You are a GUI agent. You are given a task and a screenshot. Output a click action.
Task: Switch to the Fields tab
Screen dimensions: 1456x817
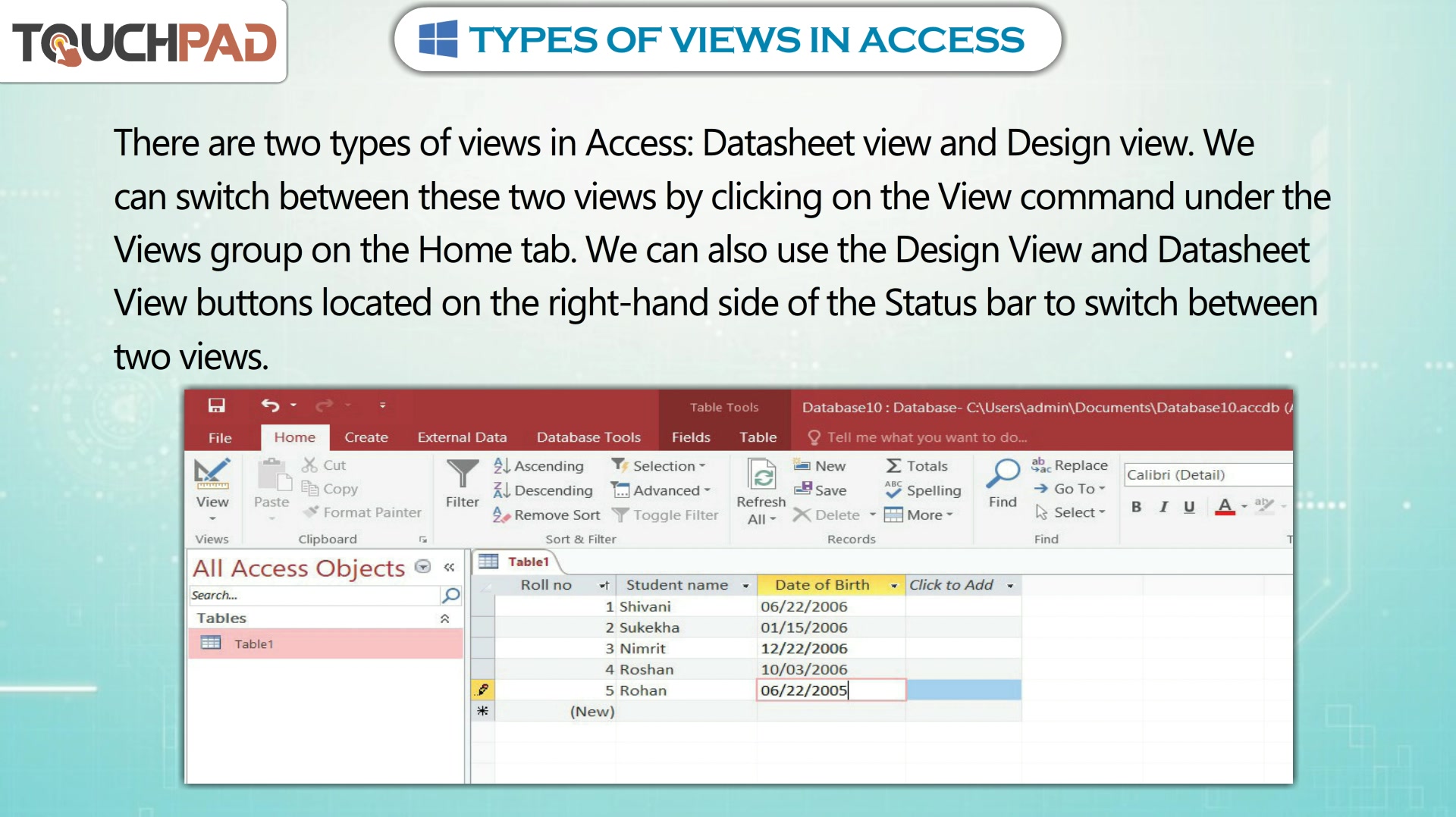click(x=691, y=437)
